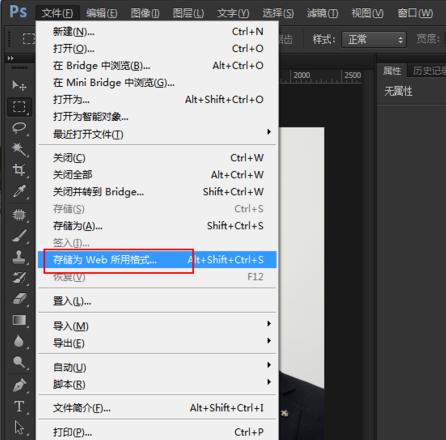Open the 窗口 menu
Screen dimensions: 446x440
(x=415, y=13)
